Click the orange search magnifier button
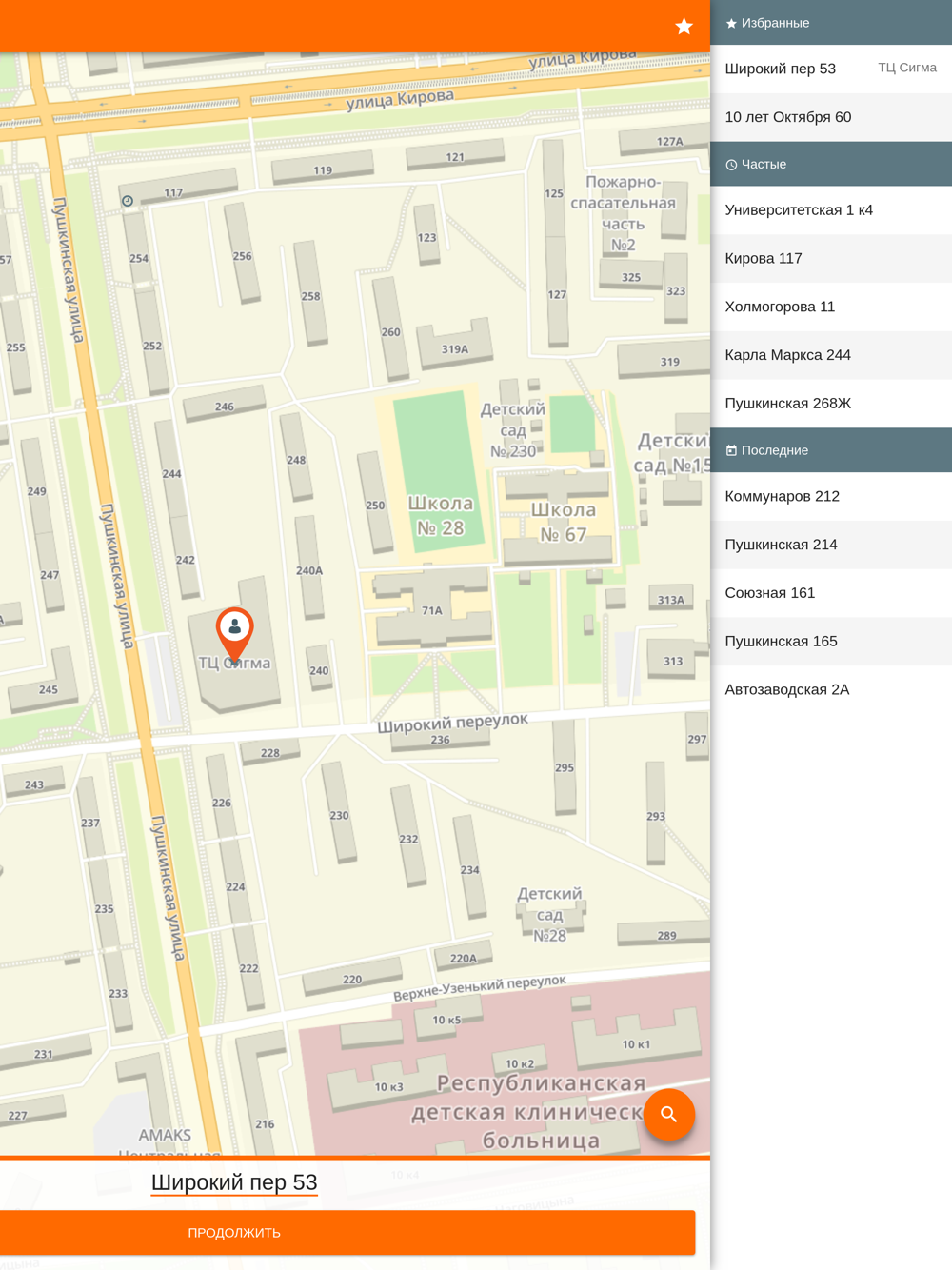This screenshot has width=952, height=1270. click(x=669, y=1114)
